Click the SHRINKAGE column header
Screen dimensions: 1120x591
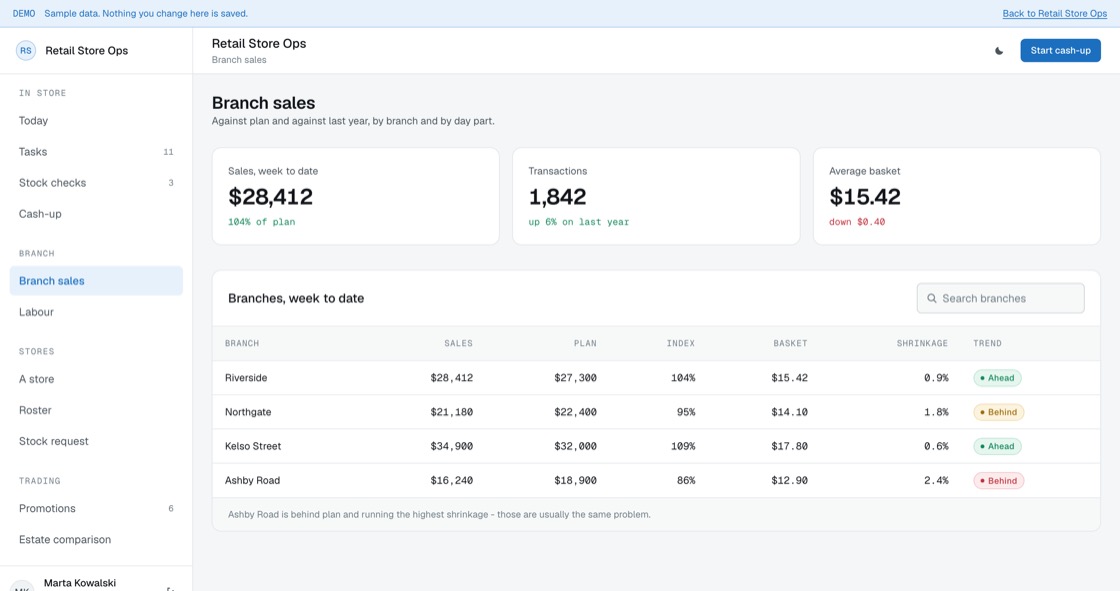coord(922,344)
